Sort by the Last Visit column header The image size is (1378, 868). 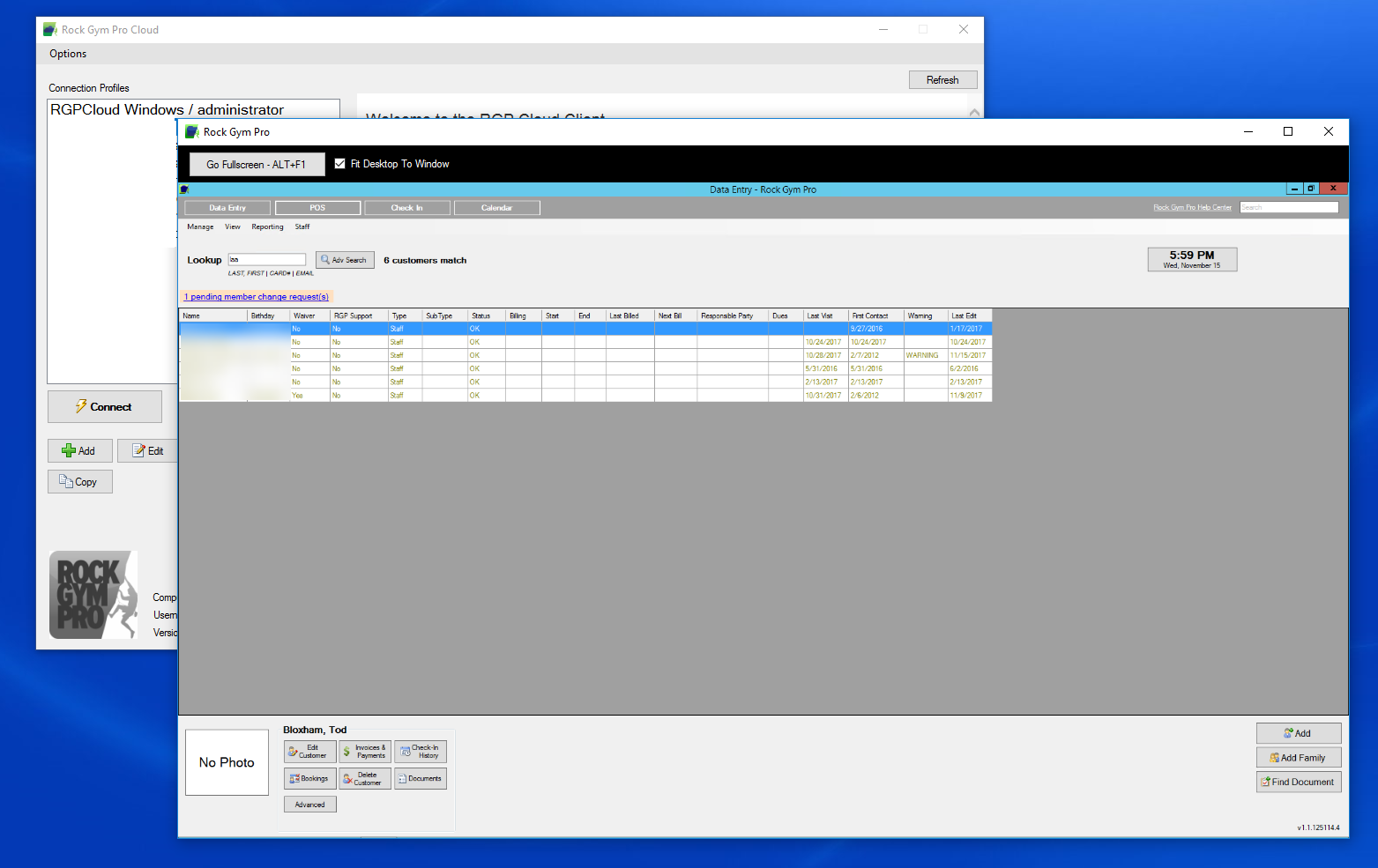coord(826,315)
